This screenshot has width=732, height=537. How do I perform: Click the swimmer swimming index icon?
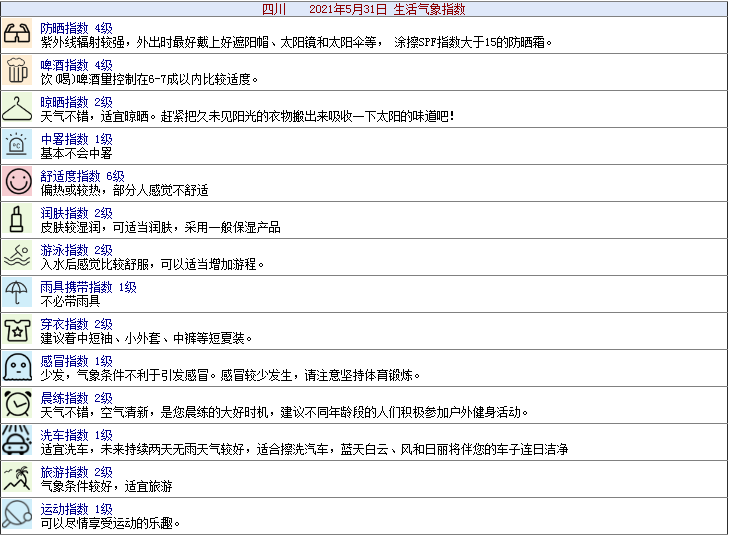click(18, 257)
